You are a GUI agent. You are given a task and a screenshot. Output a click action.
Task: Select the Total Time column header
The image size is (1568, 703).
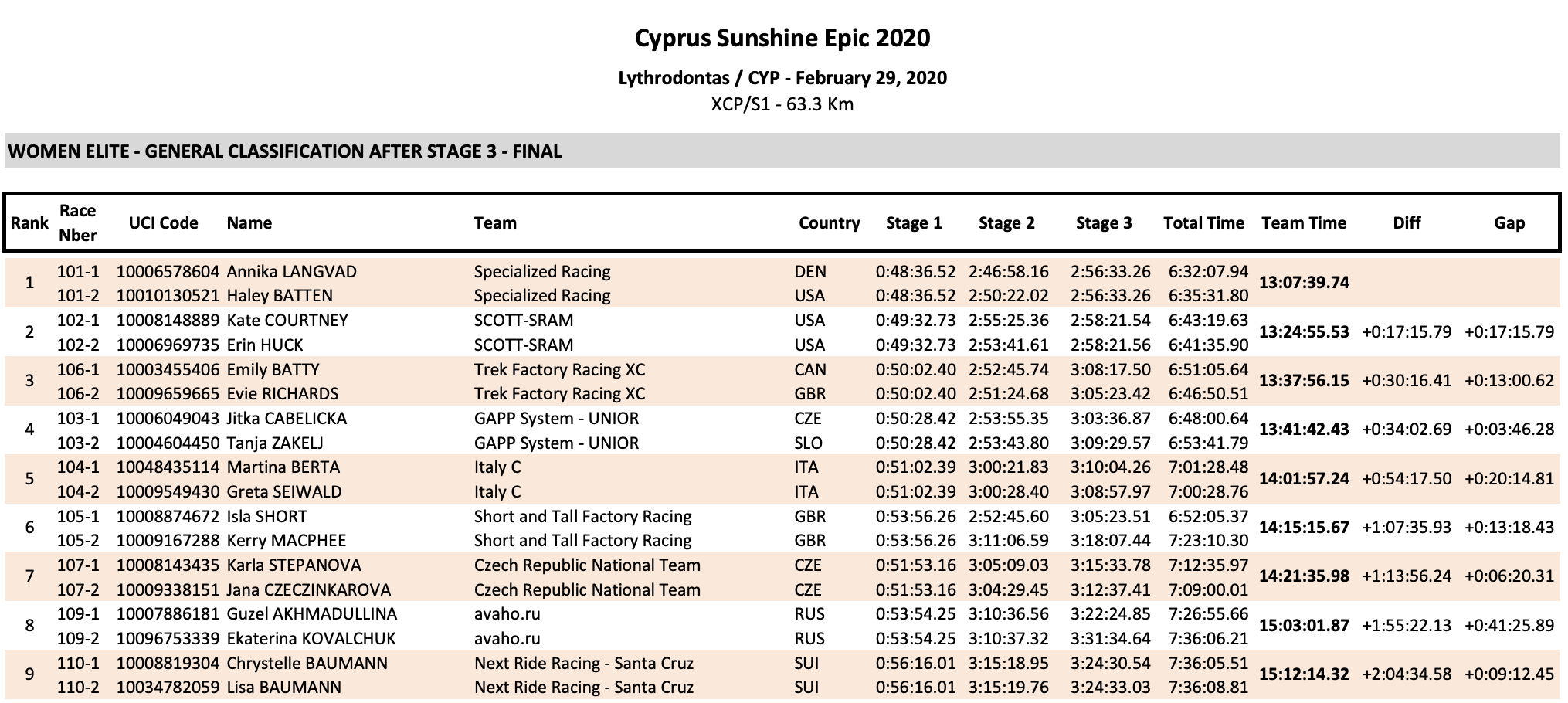[1203, 223]
